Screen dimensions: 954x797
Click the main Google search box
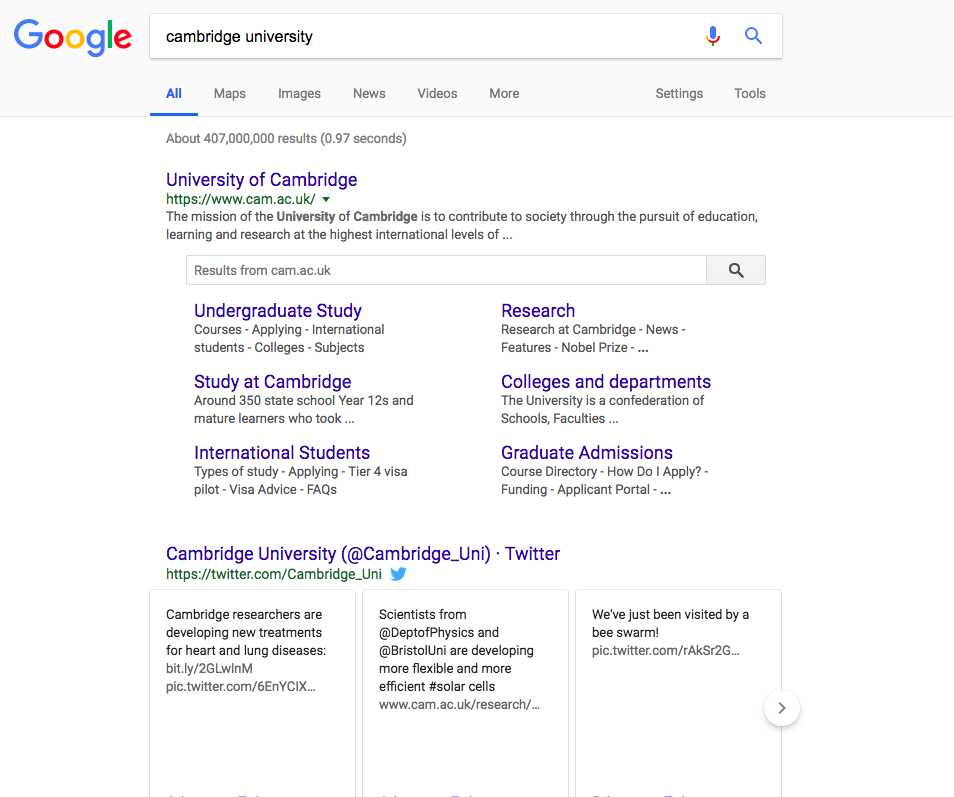coord(420,37)
